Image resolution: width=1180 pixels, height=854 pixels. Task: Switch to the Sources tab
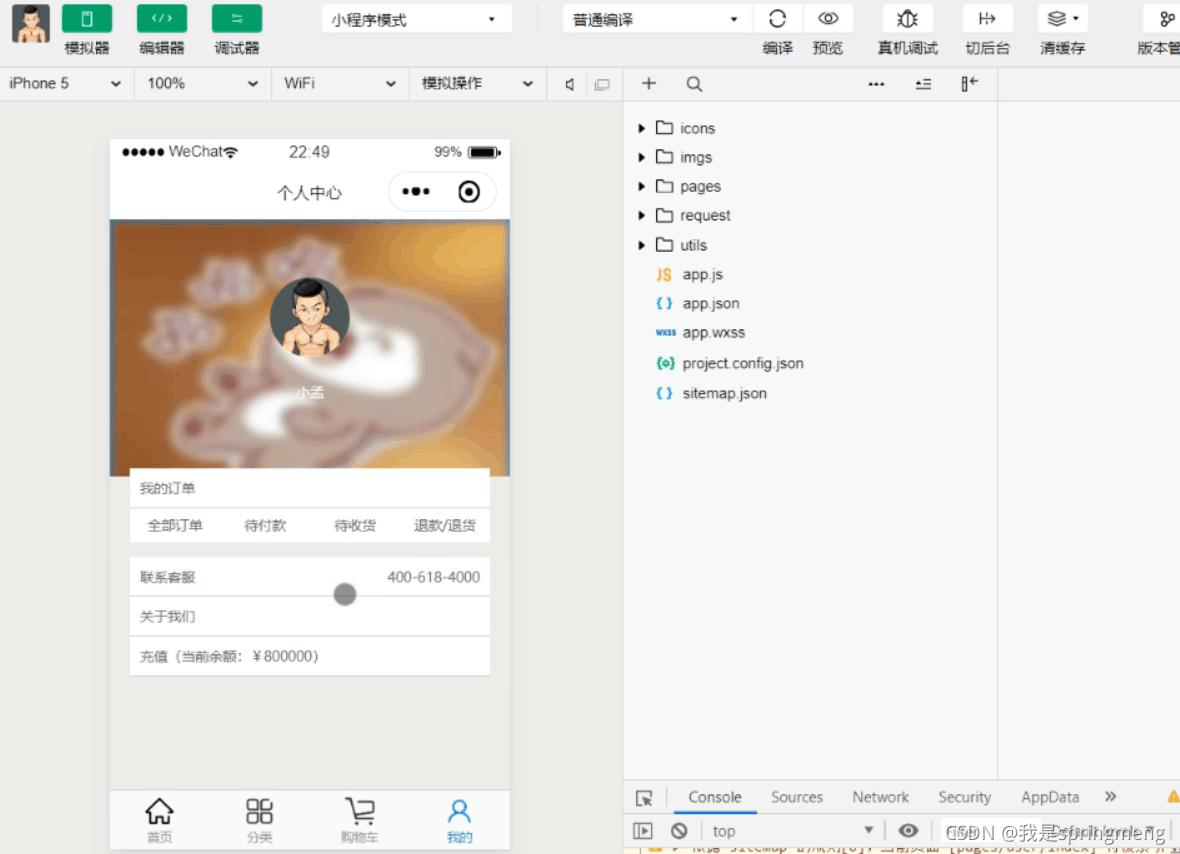pyautogui.click(x=797, y=797)
